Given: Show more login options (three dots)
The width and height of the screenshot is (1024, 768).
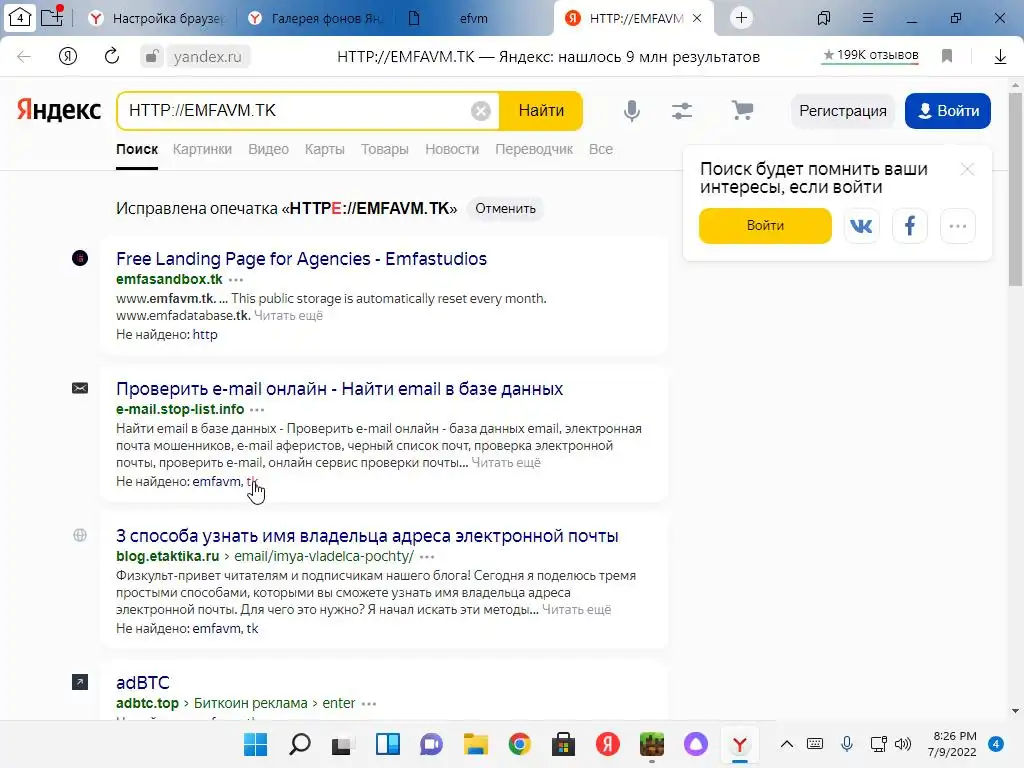Looking at the screenshot, I should click(x=957, y=226).
